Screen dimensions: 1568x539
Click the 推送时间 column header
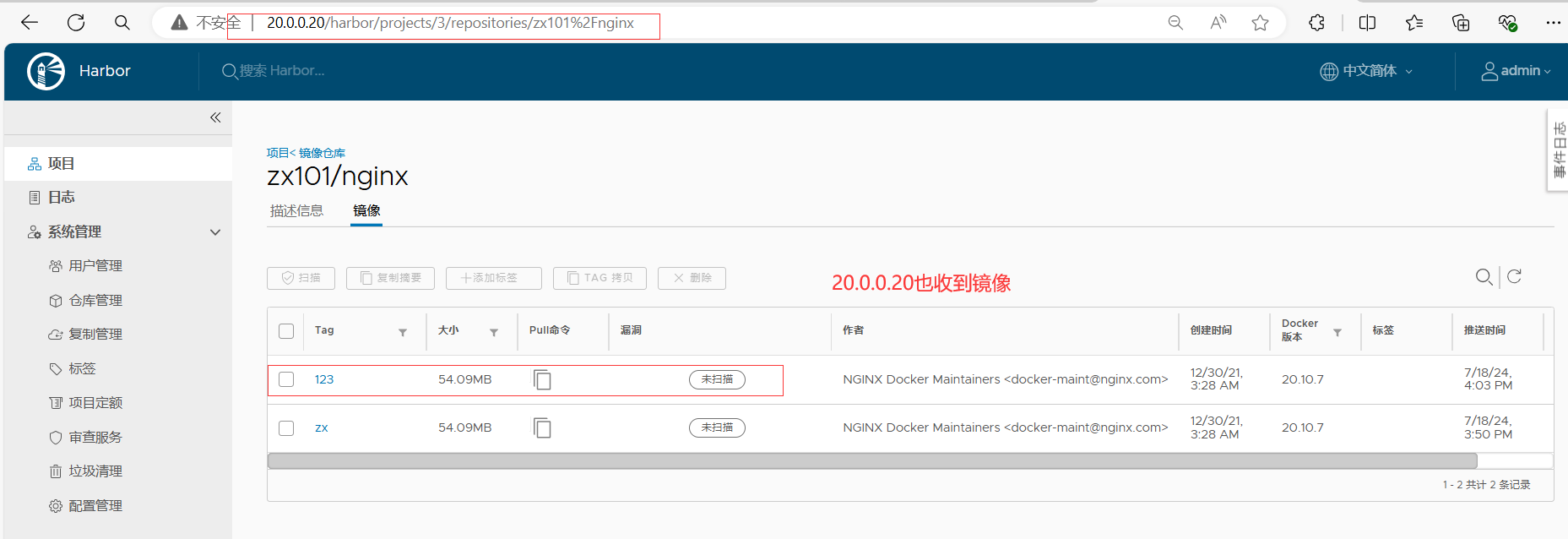(x=1484, y=330)
